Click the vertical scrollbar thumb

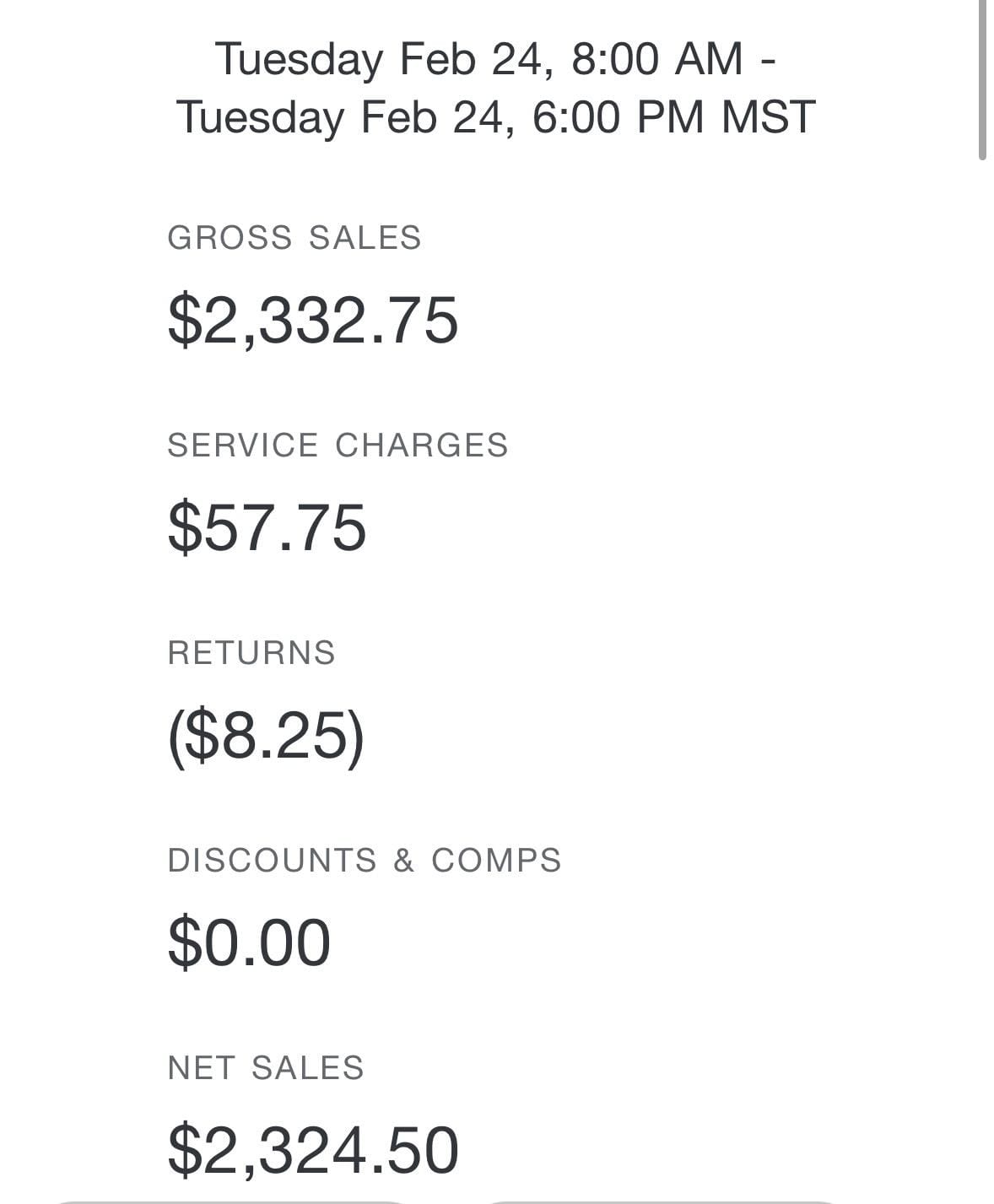(982, 80)
